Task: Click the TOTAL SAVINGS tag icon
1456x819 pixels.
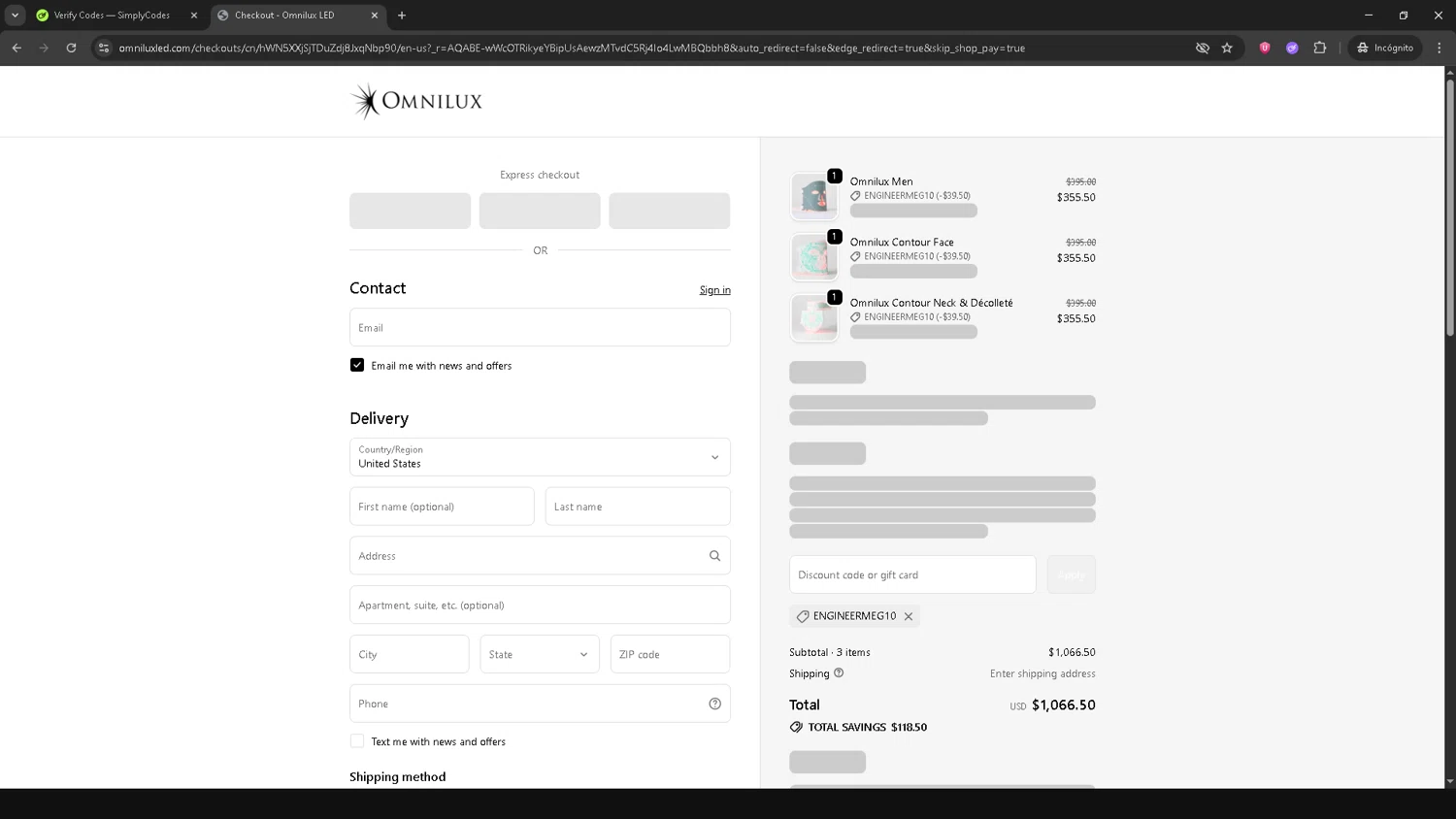Action: point(796,727)
